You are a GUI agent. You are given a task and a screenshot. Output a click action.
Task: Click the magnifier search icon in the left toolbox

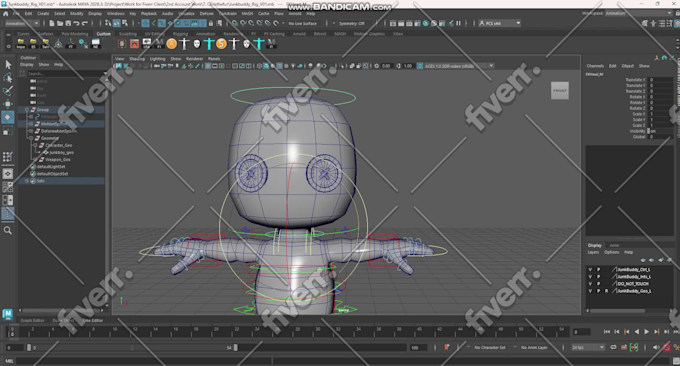[8, 230]
